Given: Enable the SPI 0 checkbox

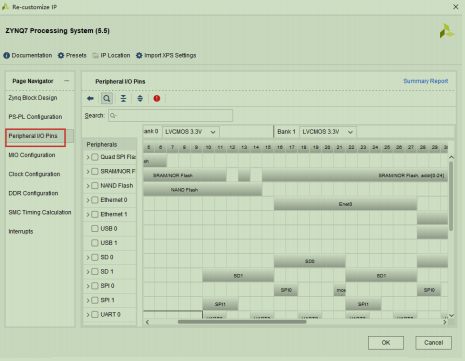Looking at the screenshot, I should pos(95,286).
